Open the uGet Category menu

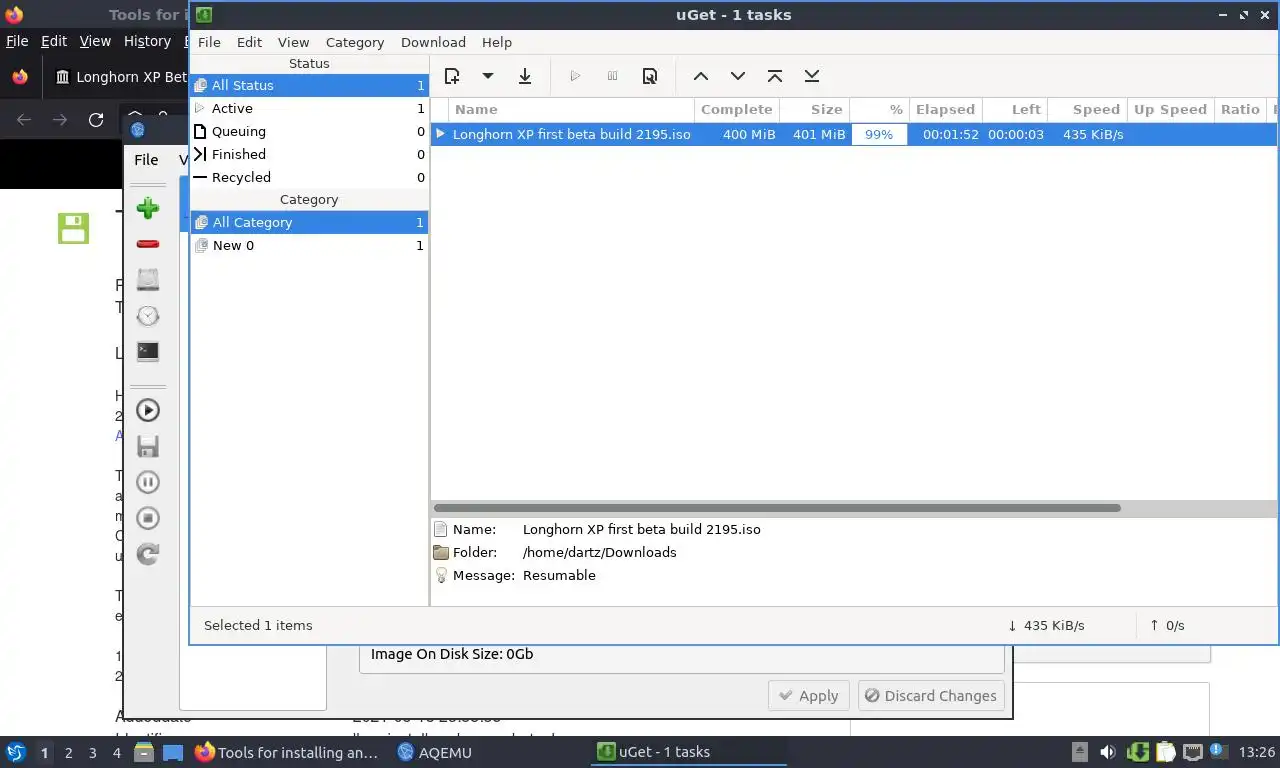point(355,42)
